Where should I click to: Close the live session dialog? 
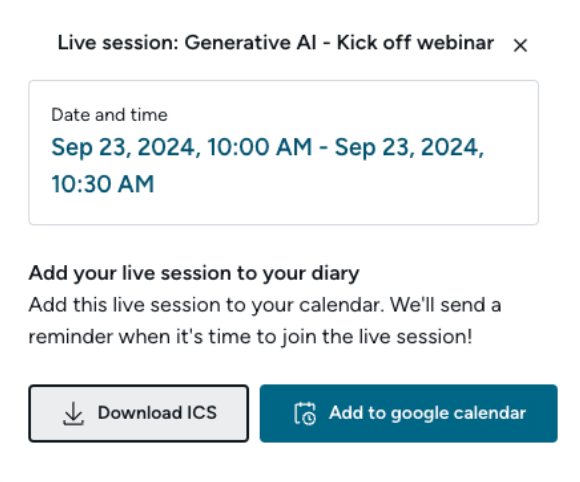coord(520,45)
